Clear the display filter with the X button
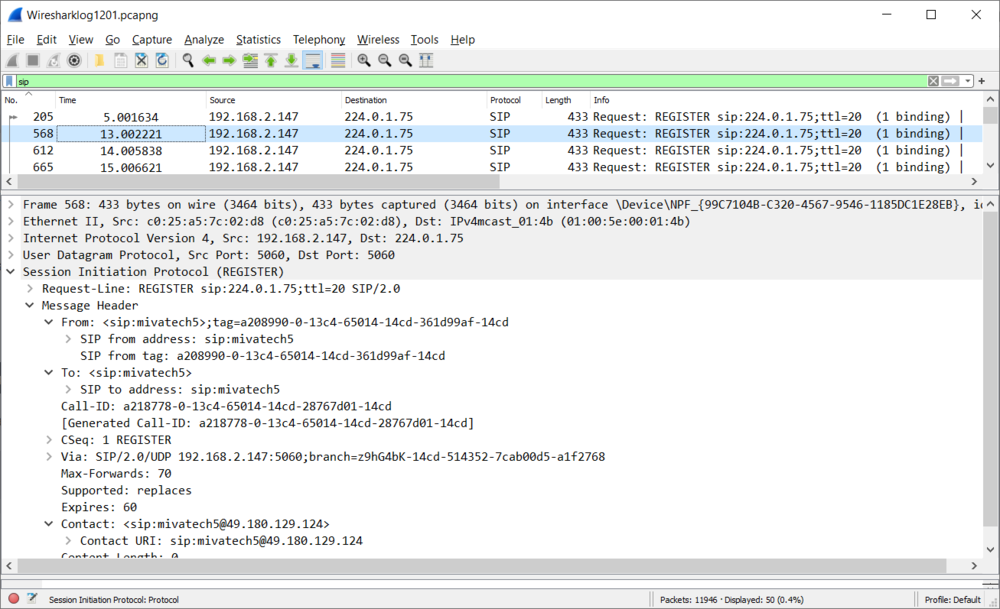 (933, 81)
